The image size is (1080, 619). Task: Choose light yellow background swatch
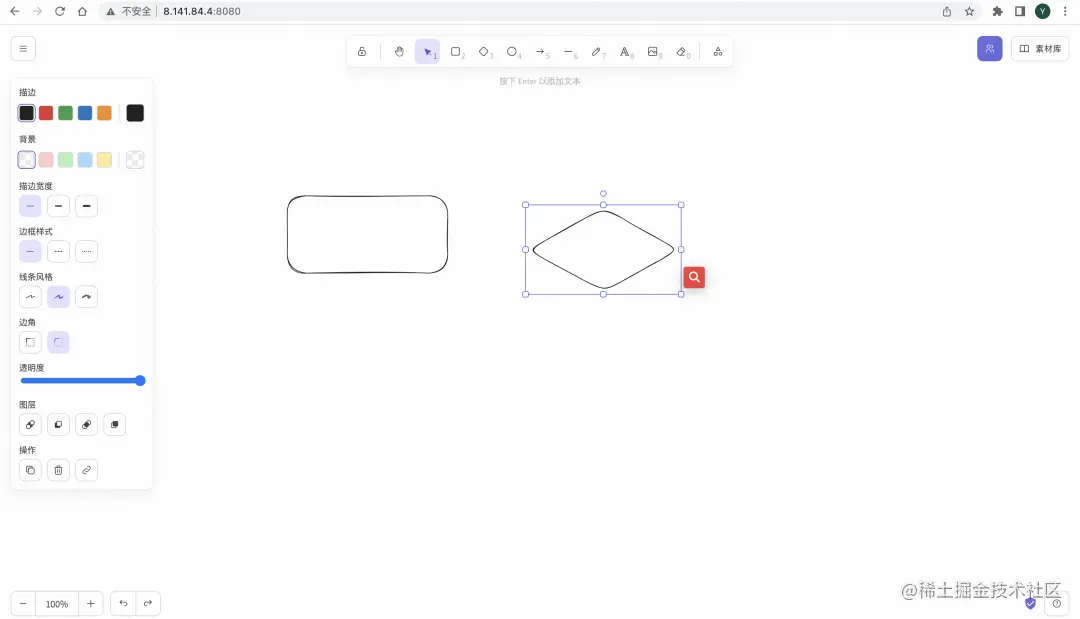point(104,160)
